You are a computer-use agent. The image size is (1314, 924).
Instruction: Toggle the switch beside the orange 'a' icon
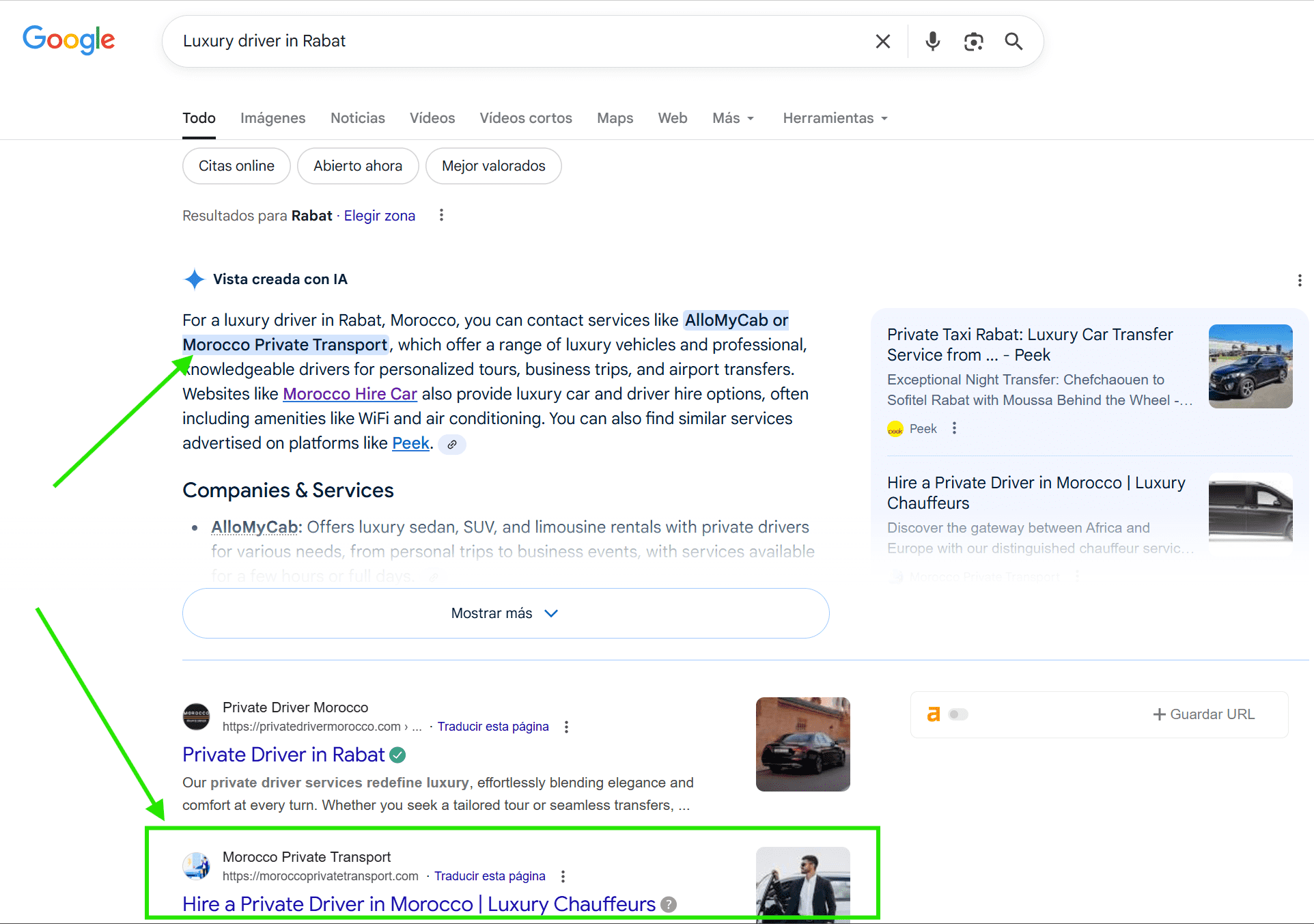tap(958, 714)
